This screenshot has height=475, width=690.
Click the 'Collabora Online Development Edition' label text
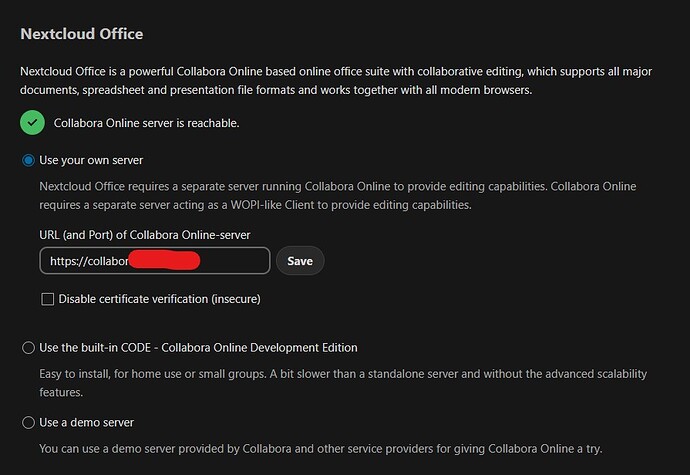click(x=259, y=348)
